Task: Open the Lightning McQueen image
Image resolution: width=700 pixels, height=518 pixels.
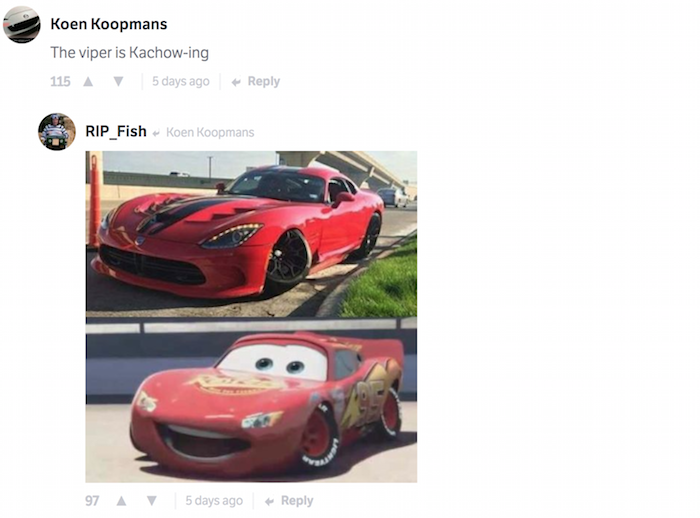Action: pyautogui.click(x=251, y=400)
